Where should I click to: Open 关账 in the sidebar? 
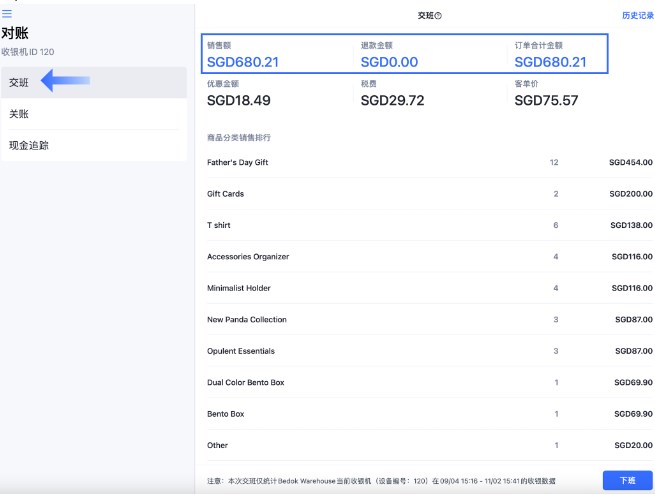click(x=19, y=114)
